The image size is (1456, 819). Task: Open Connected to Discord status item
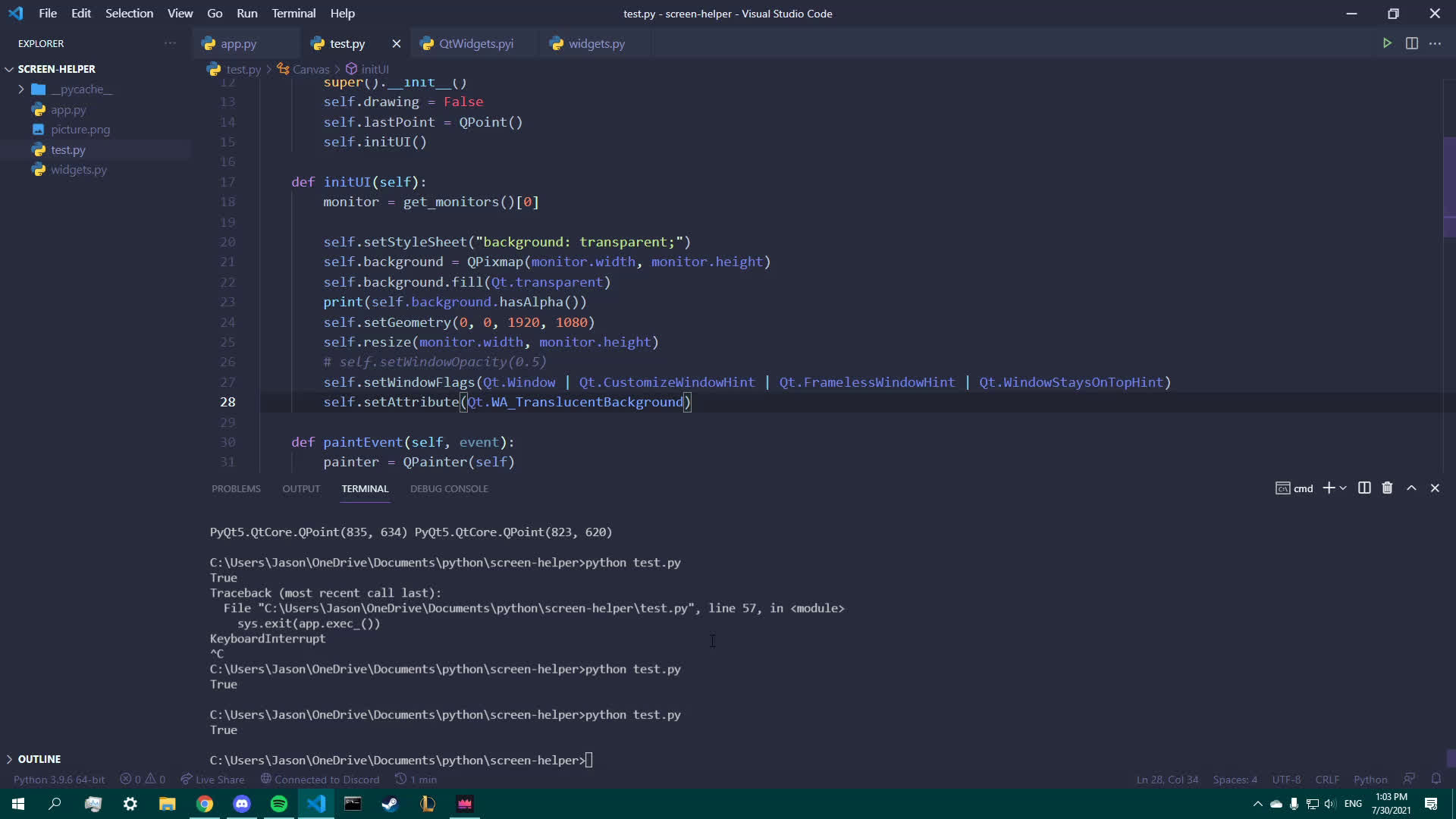[x=319, y=780]
